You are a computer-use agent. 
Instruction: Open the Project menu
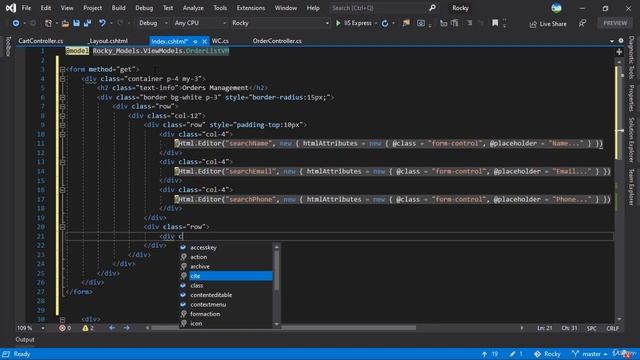[93, 8]
